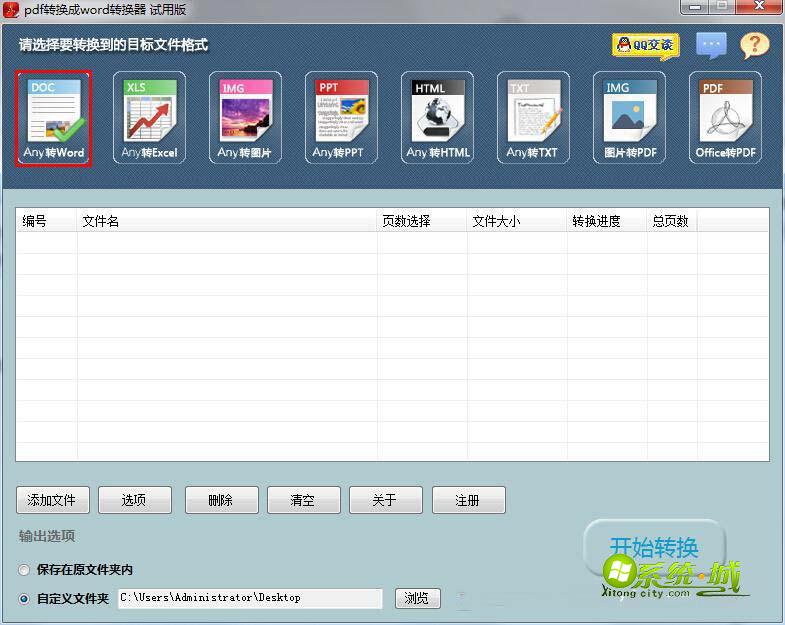The width and height of the screenshot is (785, 625).
Task: Click the 添加文件 button
Action: (x=53, y=500)
